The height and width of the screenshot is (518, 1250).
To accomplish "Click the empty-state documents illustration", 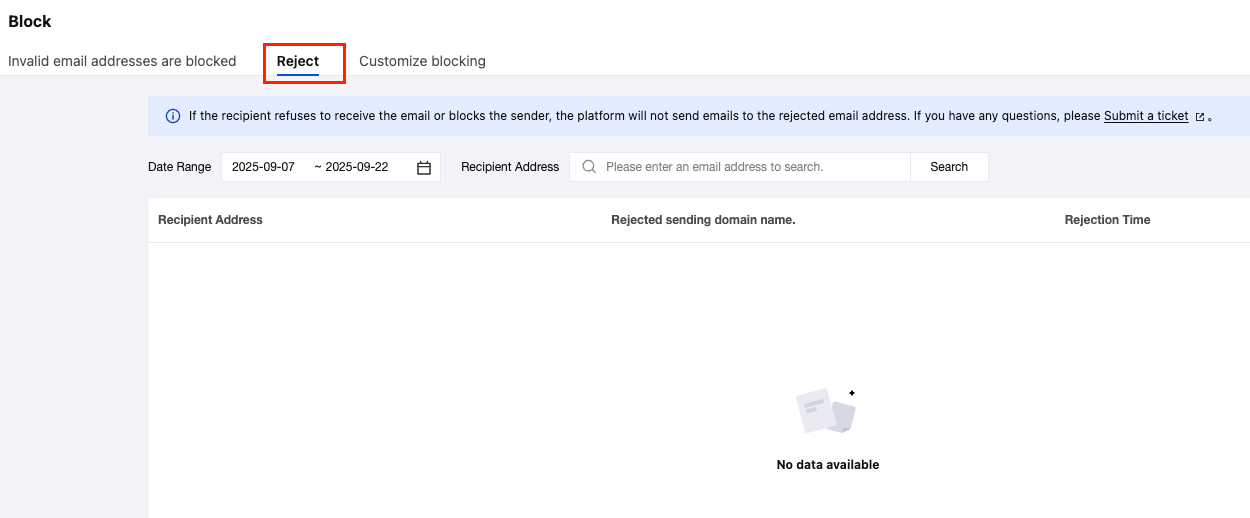I will point(826,411).
